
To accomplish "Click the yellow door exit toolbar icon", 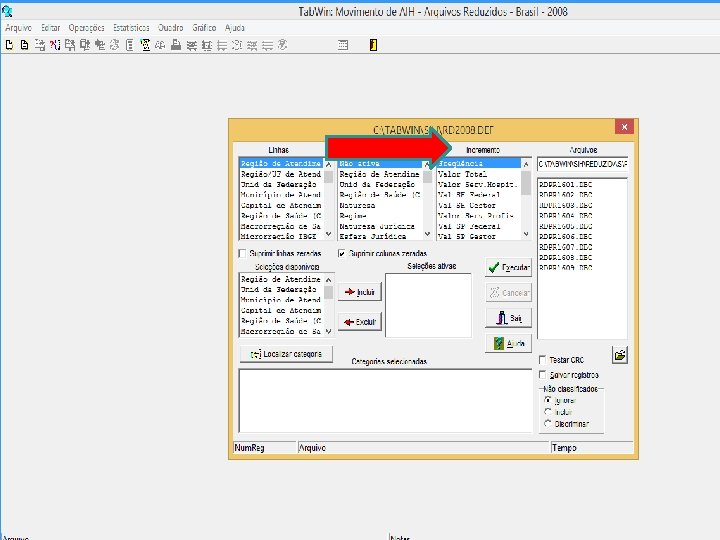I will click(373, 45).
